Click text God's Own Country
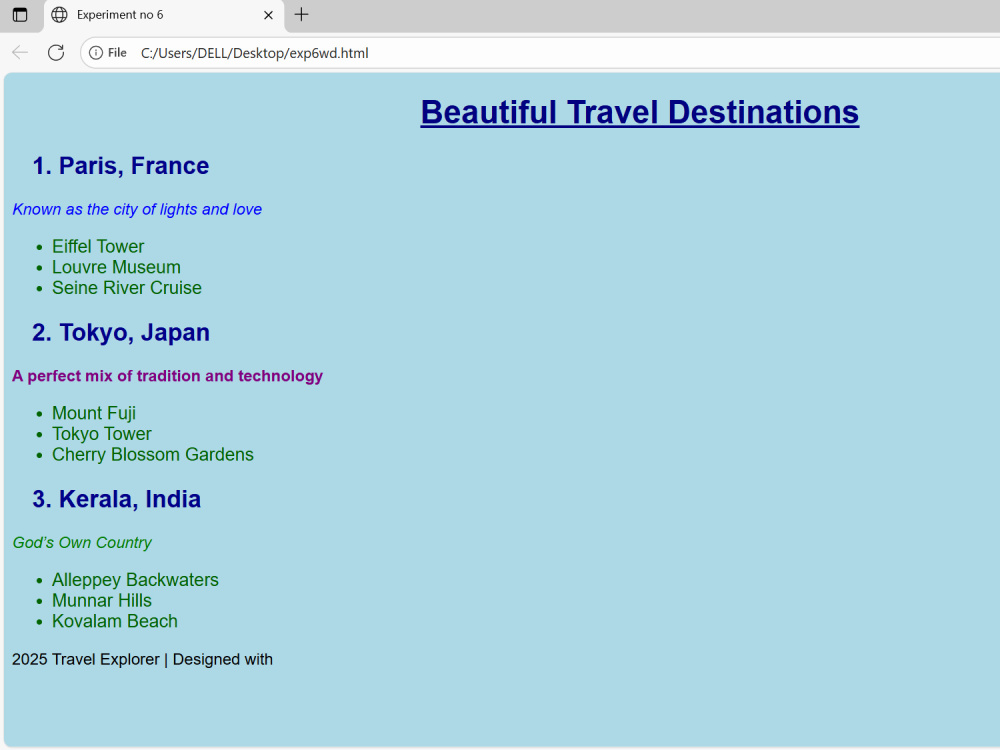This screenshot has height=750, width=1000. point(82,543)
